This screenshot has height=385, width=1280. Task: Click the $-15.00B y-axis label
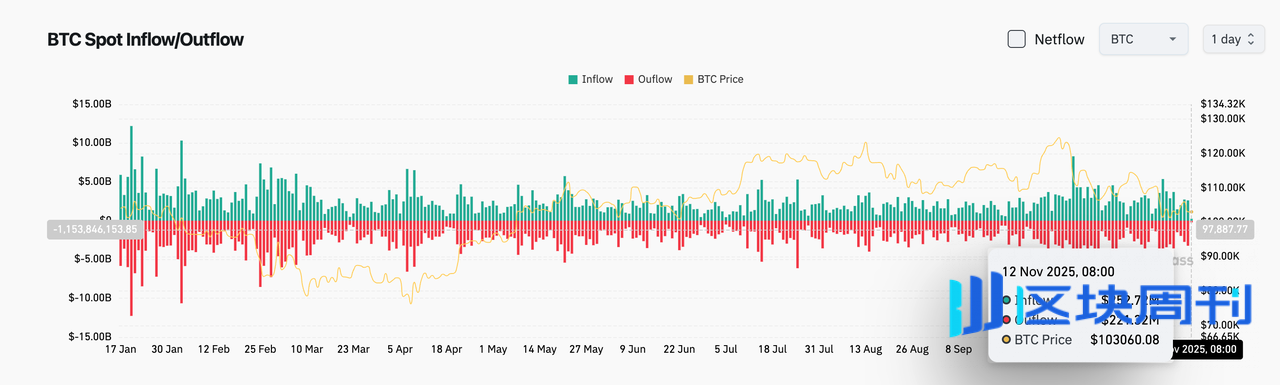pyautogui.click(x=90, y=336)
